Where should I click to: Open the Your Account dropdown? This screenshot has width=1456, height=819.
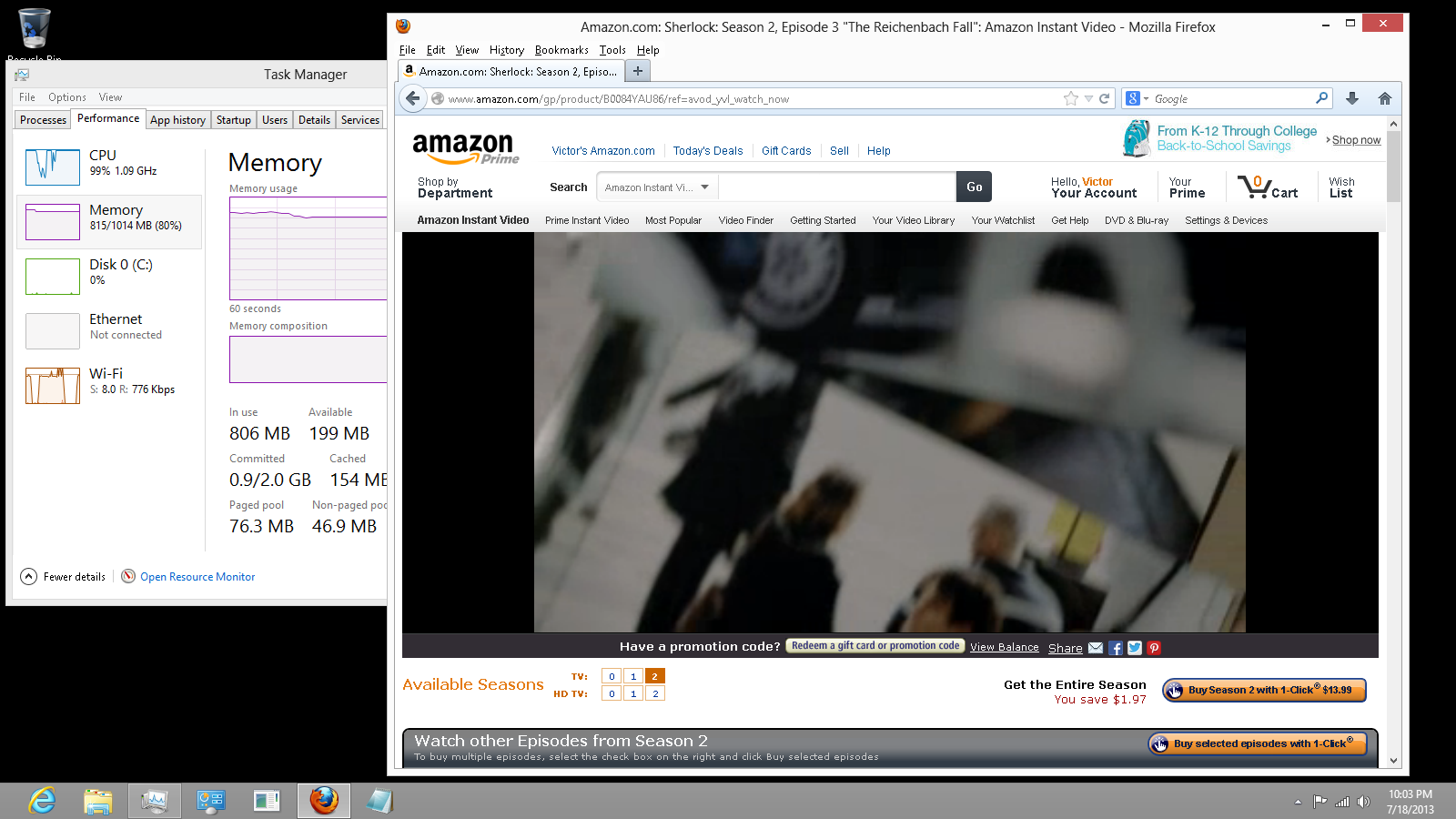coord(1094,187)
